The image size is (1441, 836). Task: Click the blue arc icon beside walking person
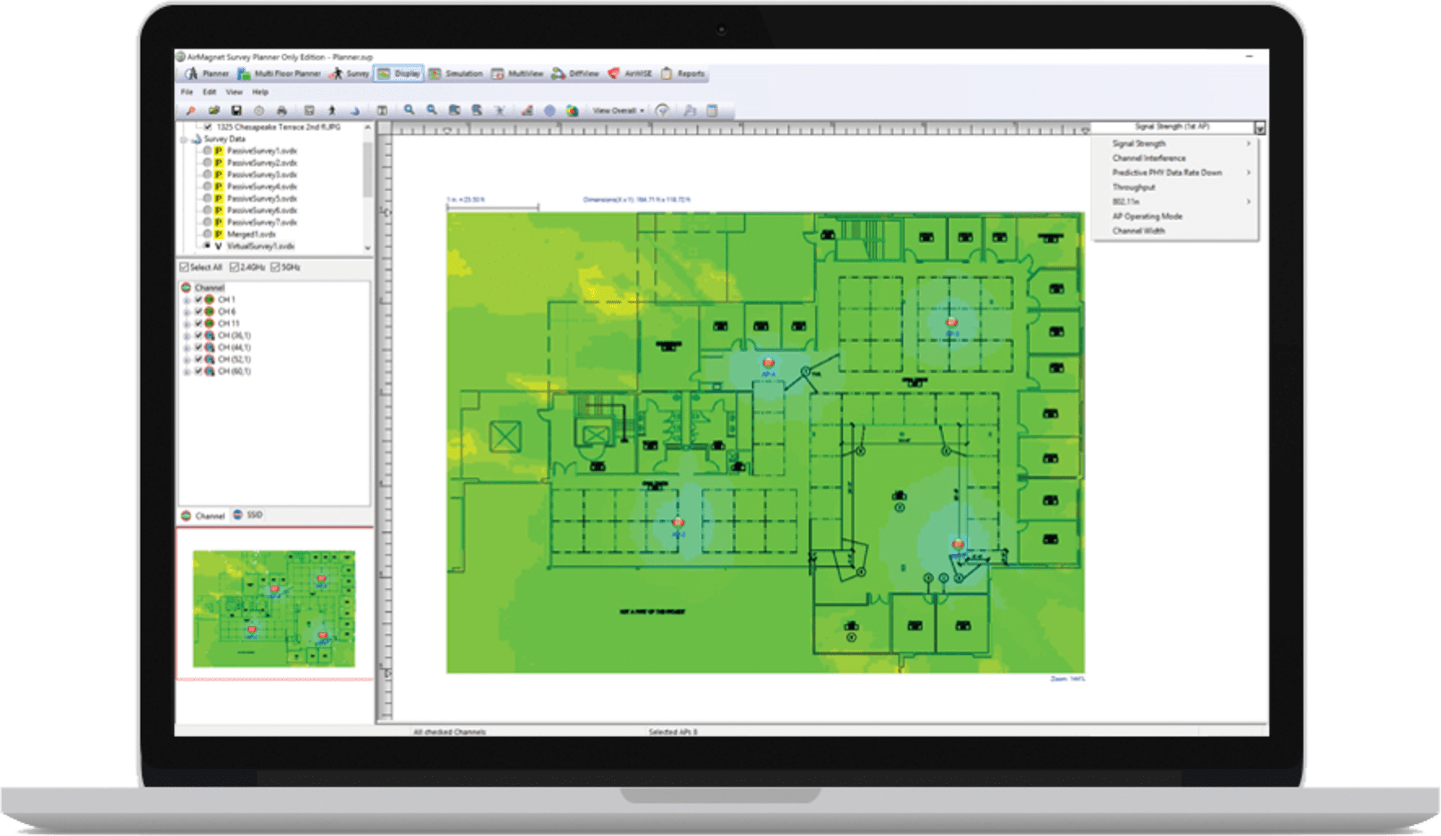[355, 111]
